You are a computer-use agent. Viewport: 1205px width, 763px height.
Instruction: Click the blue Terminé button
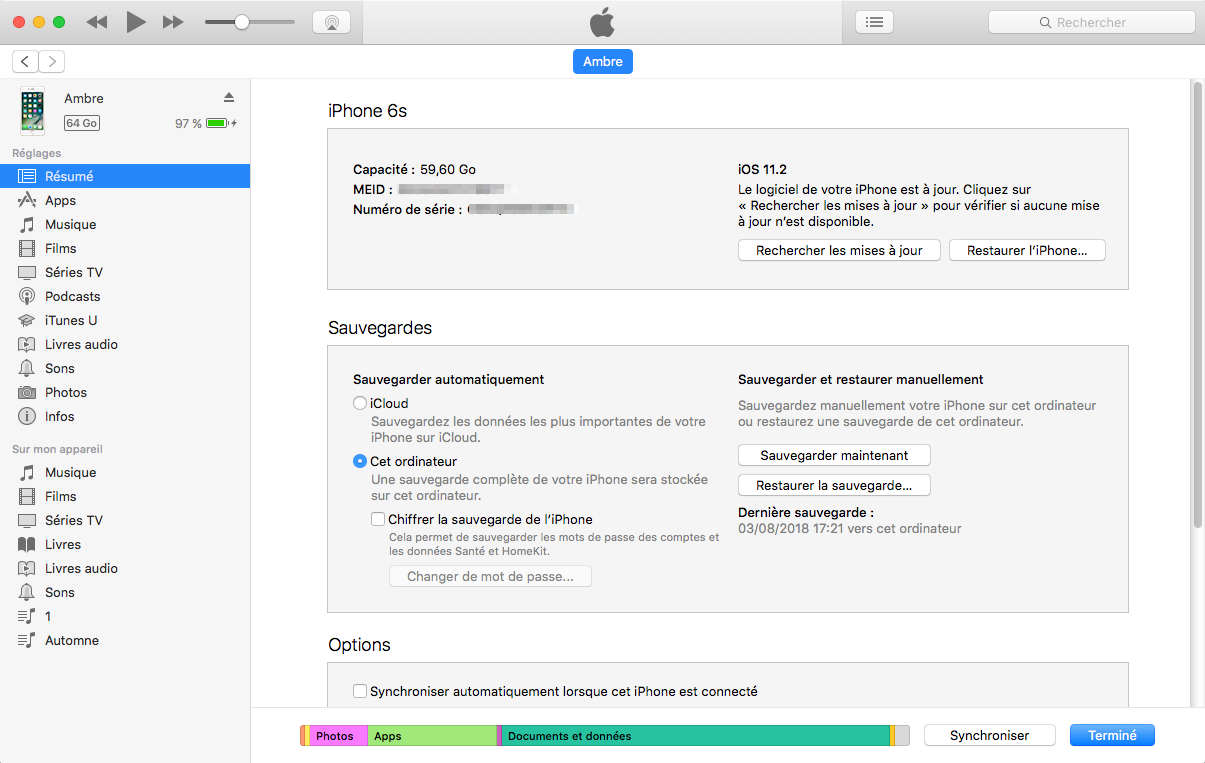(x=1112, y=735)
